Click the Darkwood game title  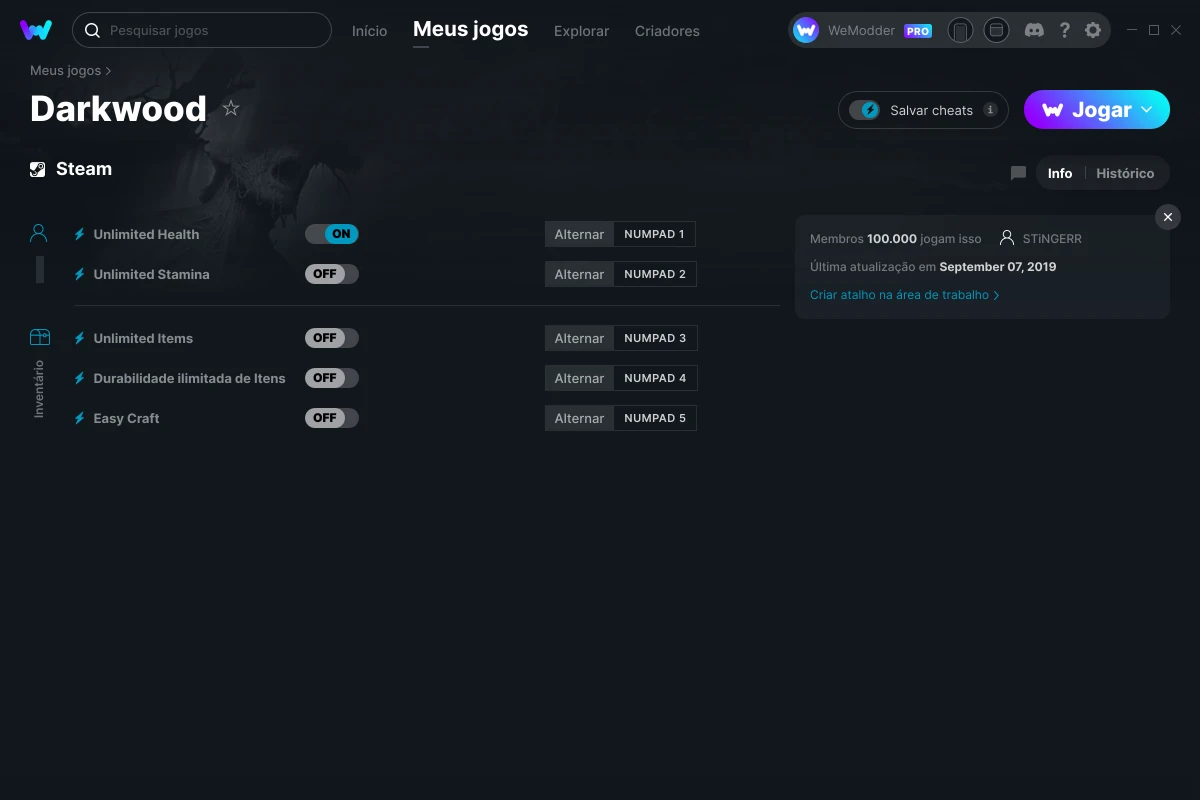tap(118, 108)
